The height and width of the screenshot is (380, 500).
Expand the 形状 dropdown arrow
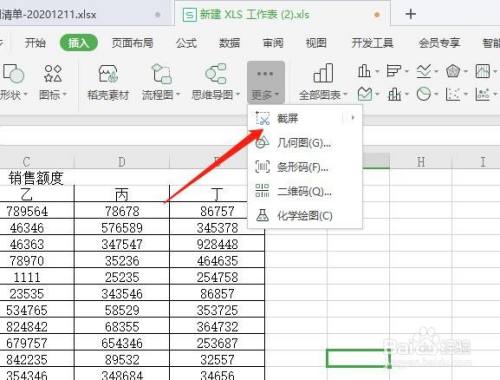[x=25, y=95]
